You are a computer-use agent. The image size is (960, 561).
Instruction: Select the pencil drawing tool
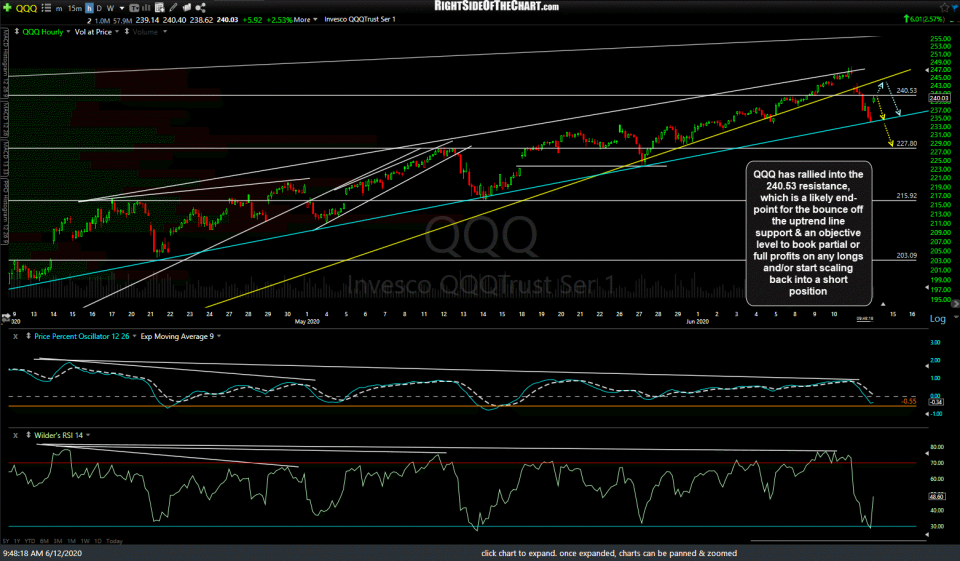(174, 8)
